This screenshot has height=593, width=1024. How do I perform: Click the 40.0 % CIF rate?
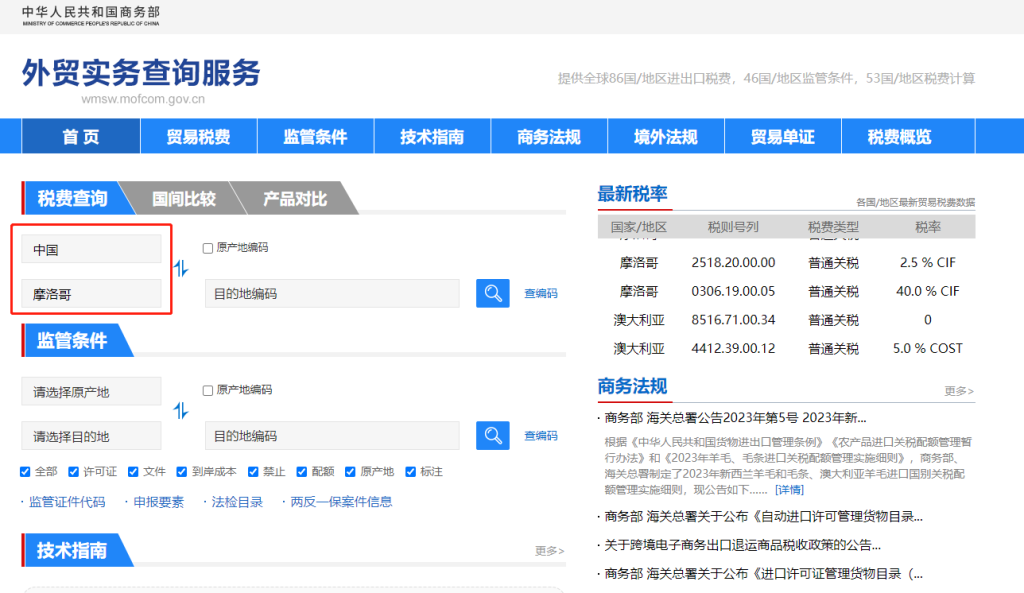tap(927, 291)
